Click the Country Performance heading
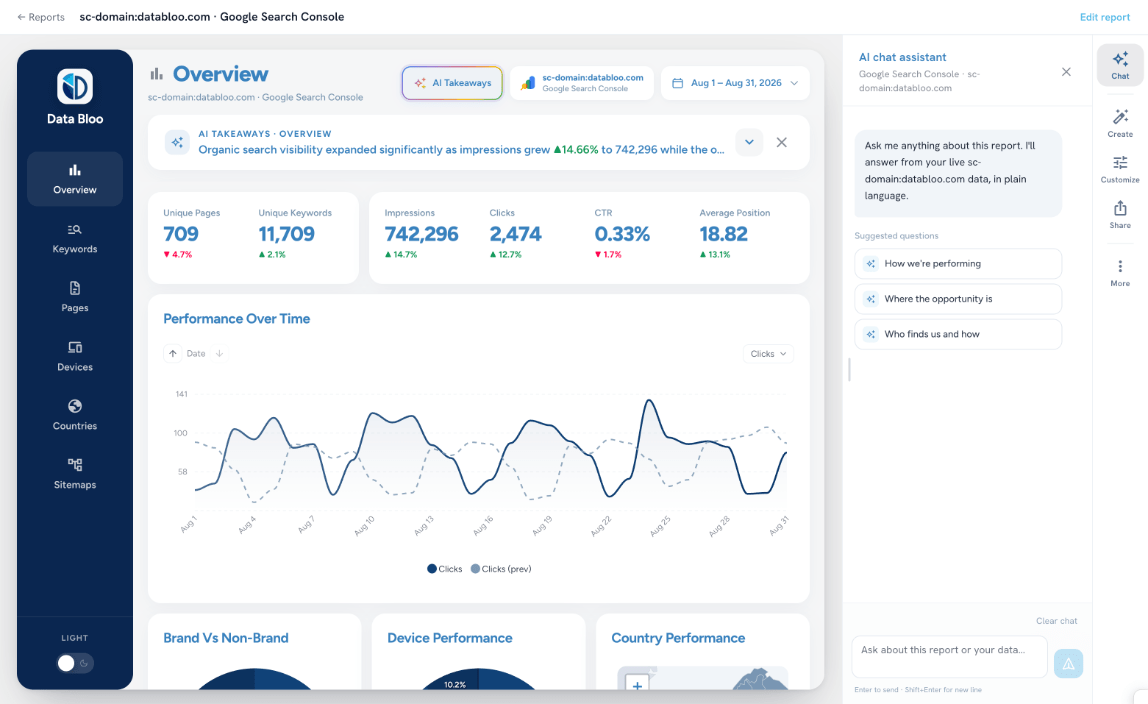Image resolution: width=1148 pixels, height=704 pixels. (678, 638)
